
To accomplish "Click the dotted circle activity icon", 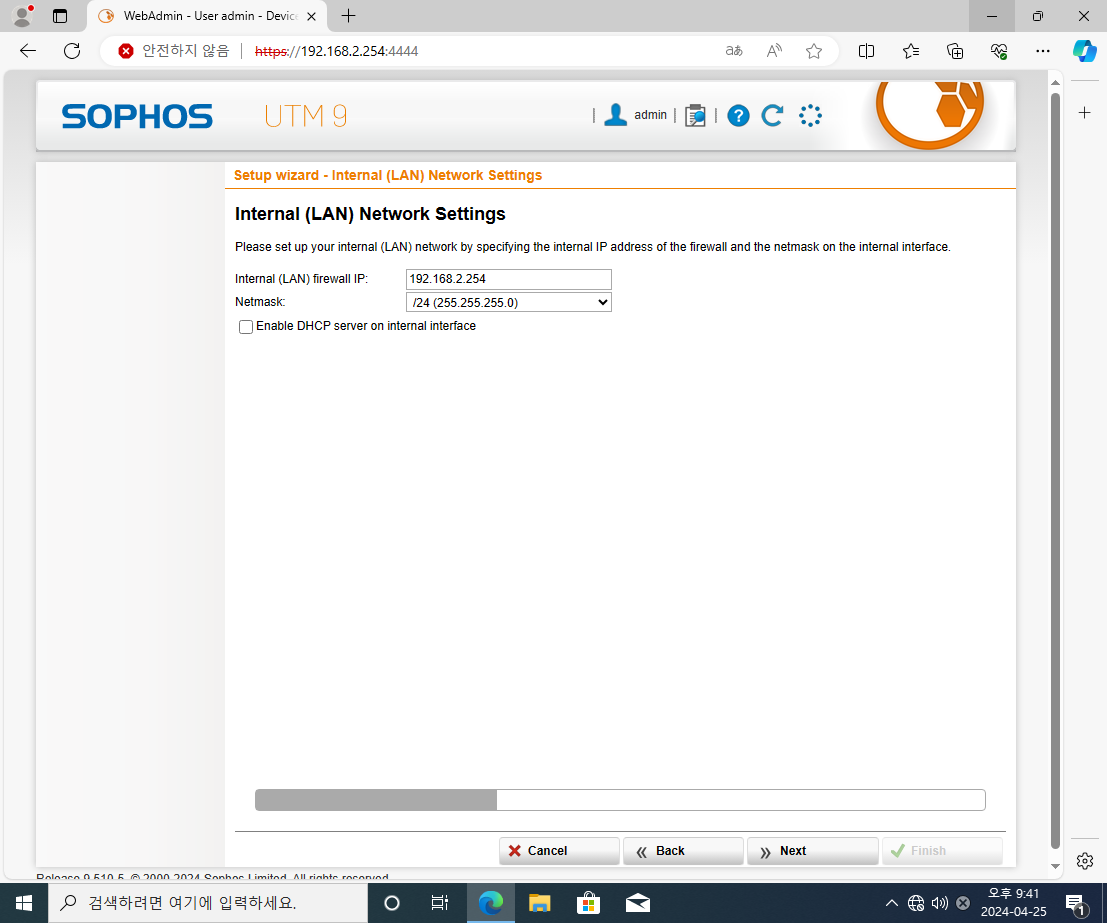I will click(810, 115).
